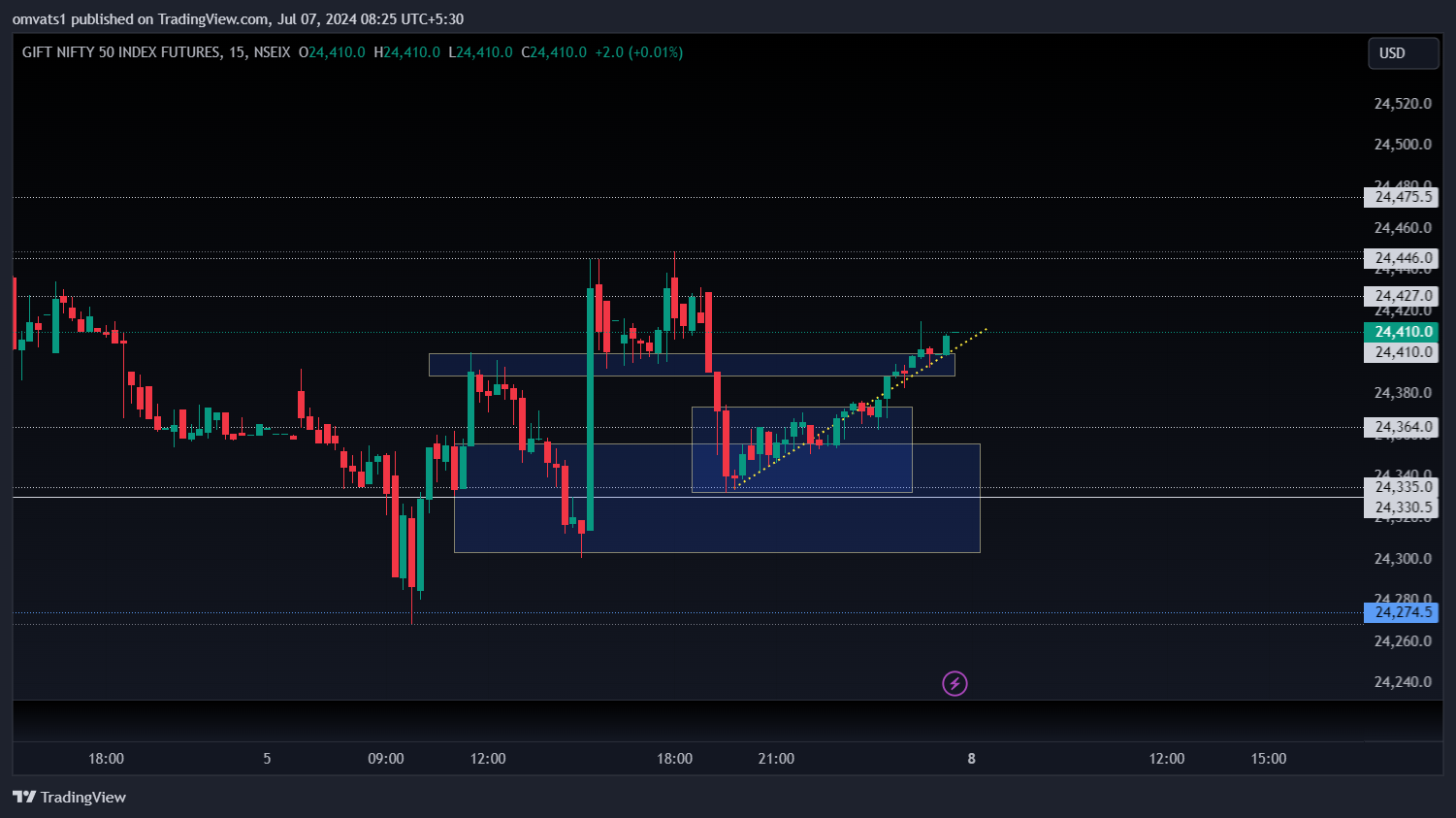Select the 24,475.5 price level label
The width and height of the screenshot is (1456, 818).
[x=1401, y=197]
